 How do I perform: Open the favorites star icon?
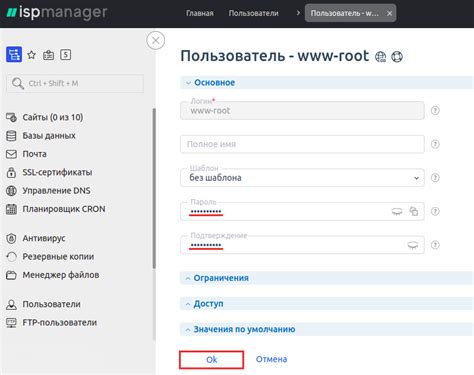point(31,55)
